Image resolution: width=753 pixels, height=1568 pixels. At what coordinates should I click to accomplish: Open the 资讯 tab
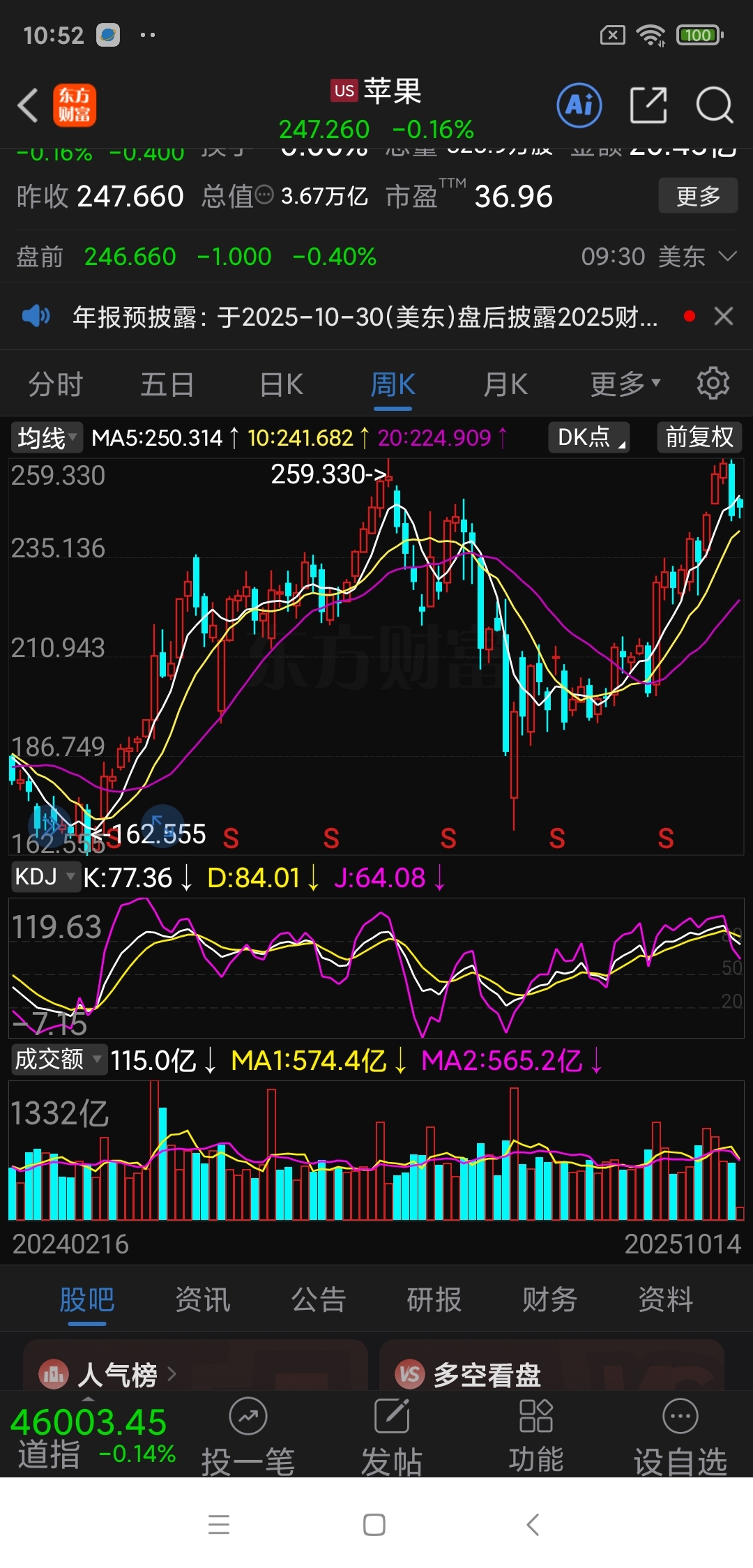[203, 1299]
